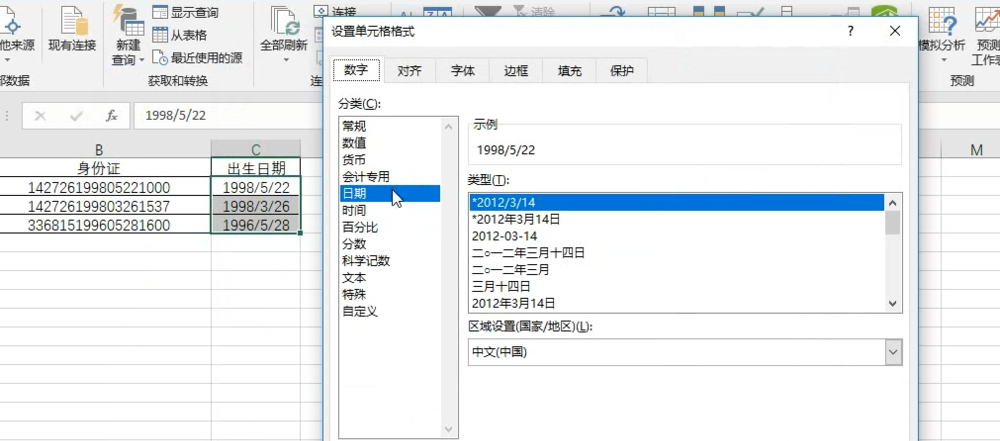Click category list scrollbar down arrow
Viewport: 1000px width, 441px height.
click(449, 430)
